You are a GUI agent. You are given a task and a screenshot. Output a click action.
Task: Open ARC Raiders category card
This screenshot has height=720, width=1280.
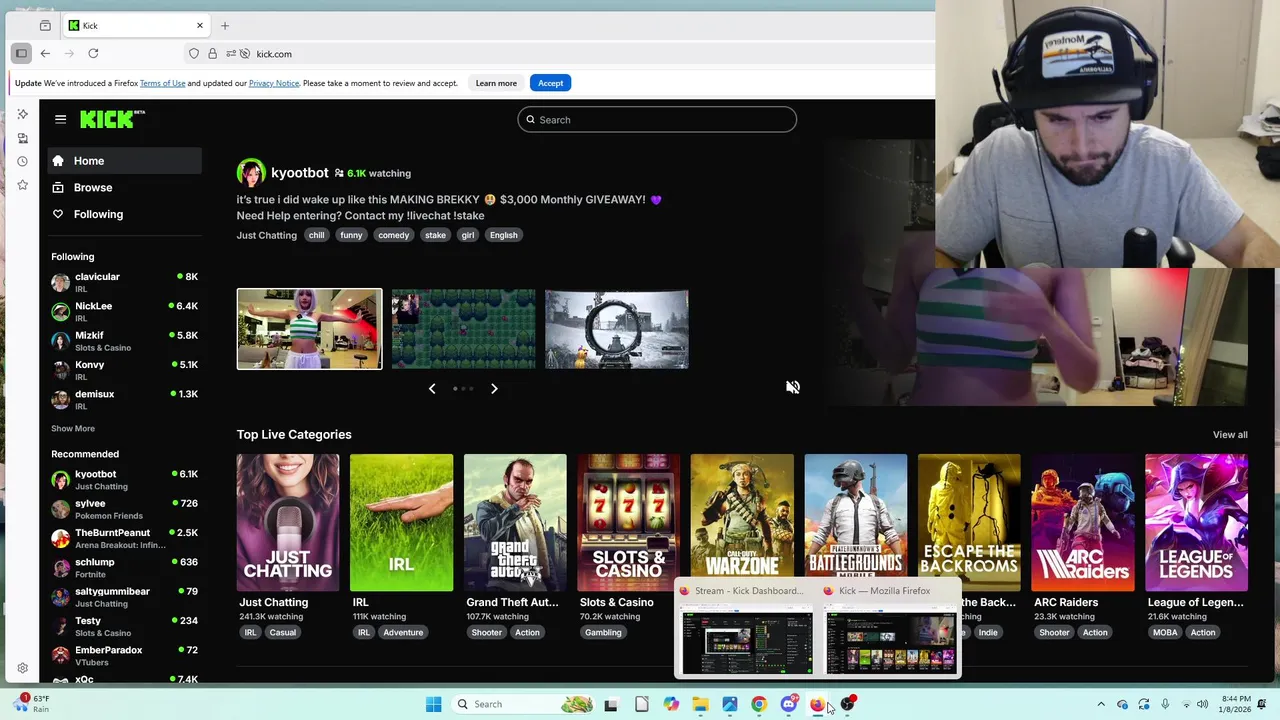1083,523
